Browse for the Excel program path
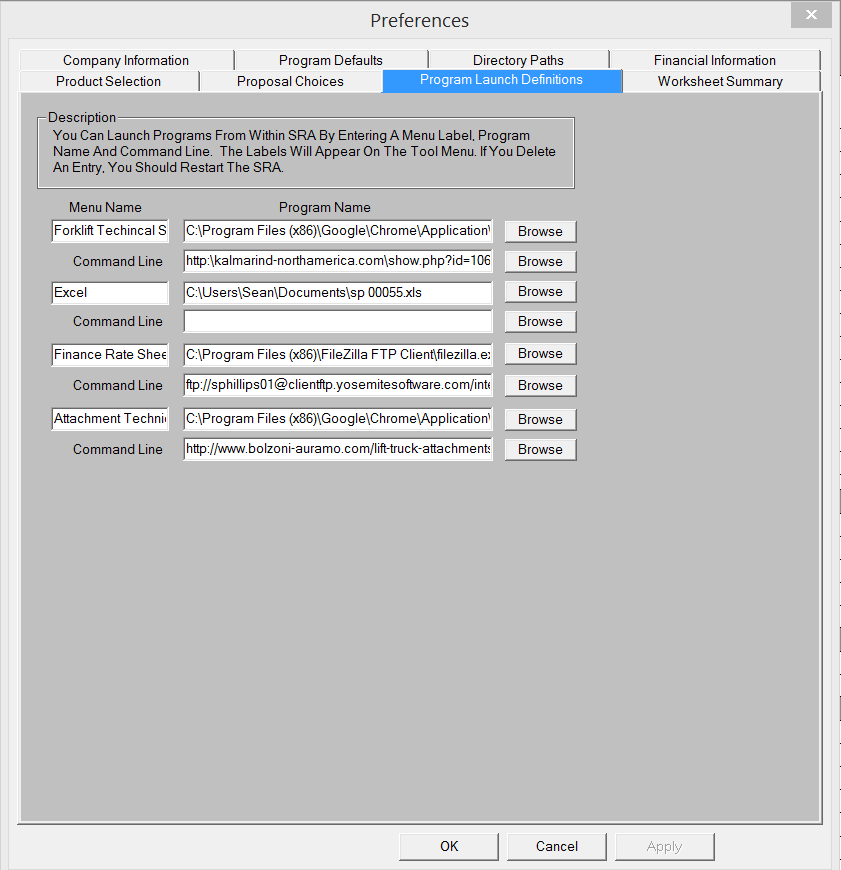 tap(539, 291)
